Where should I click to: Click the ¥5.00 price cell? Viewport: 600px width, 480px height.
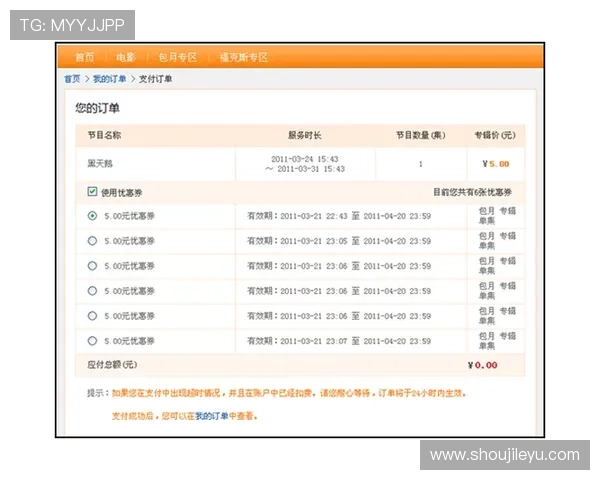[x=496, y=164]
